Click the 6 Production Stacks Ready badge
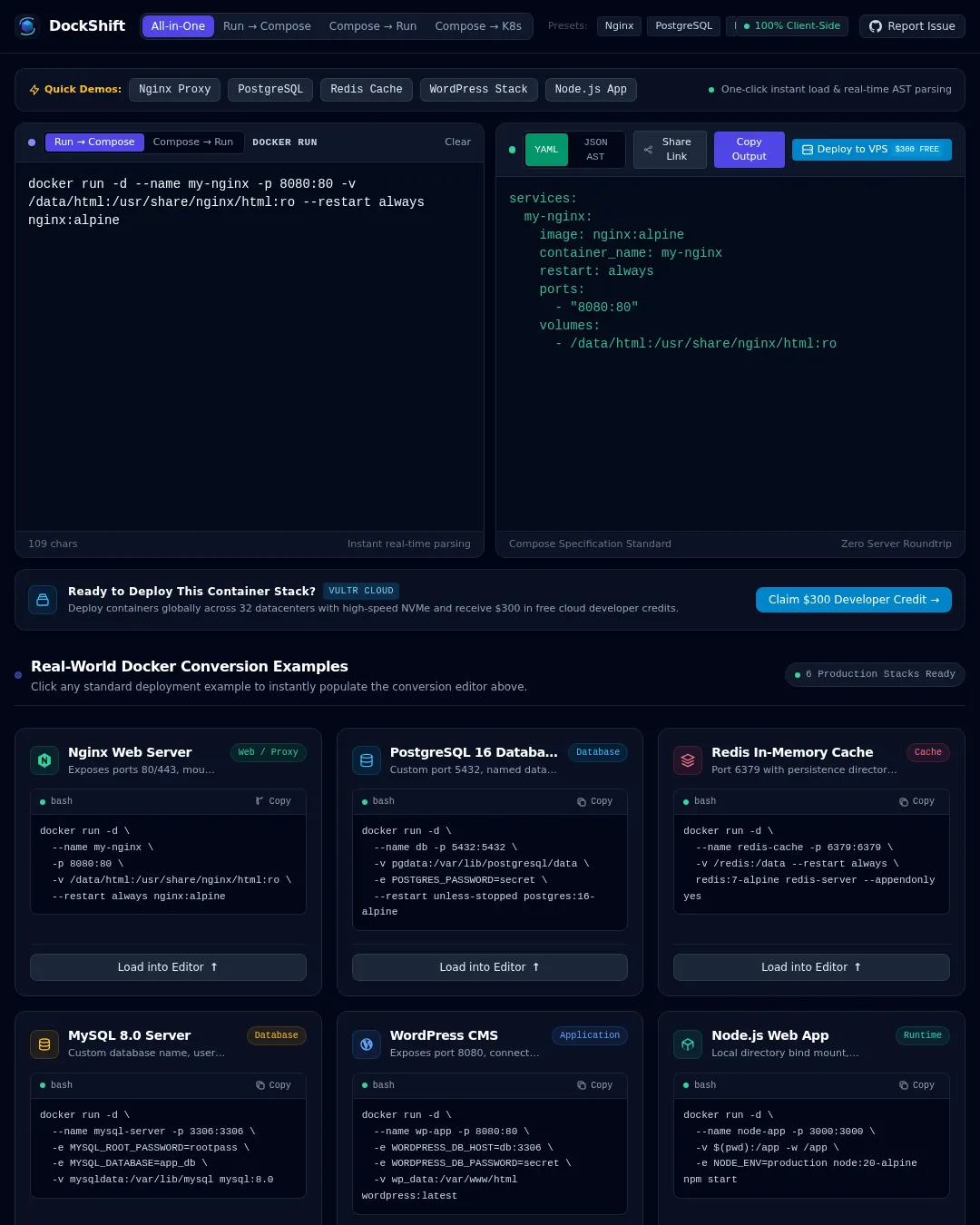This screenshot has width=980, height=1225. click(x=875, y=674)
